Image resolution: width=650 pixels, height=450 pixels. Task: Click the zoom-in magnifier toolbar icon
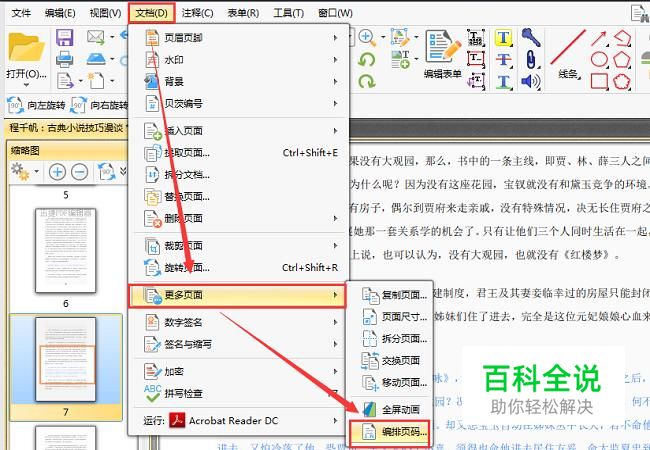[367, 37]
